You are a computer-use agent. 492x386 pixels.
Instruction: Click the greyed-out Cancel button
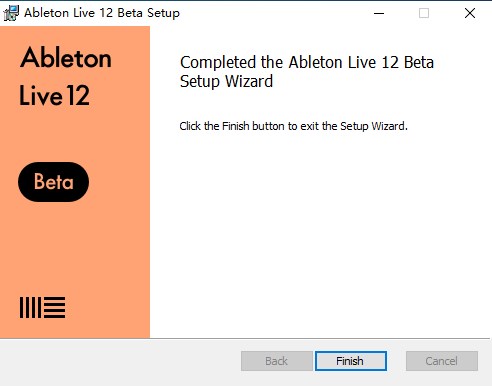coord(442,361)
